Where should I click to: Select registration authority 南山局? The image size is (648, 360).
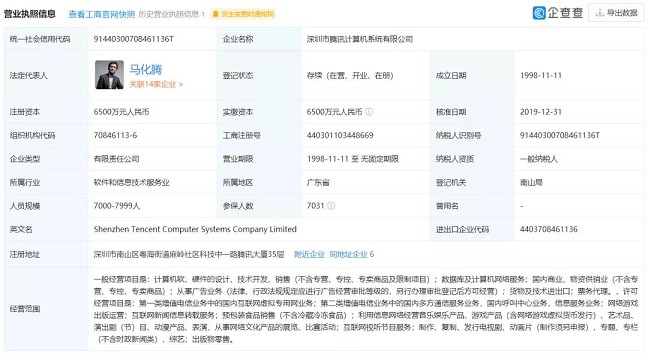pyautogui.click(x=531, y=182)
